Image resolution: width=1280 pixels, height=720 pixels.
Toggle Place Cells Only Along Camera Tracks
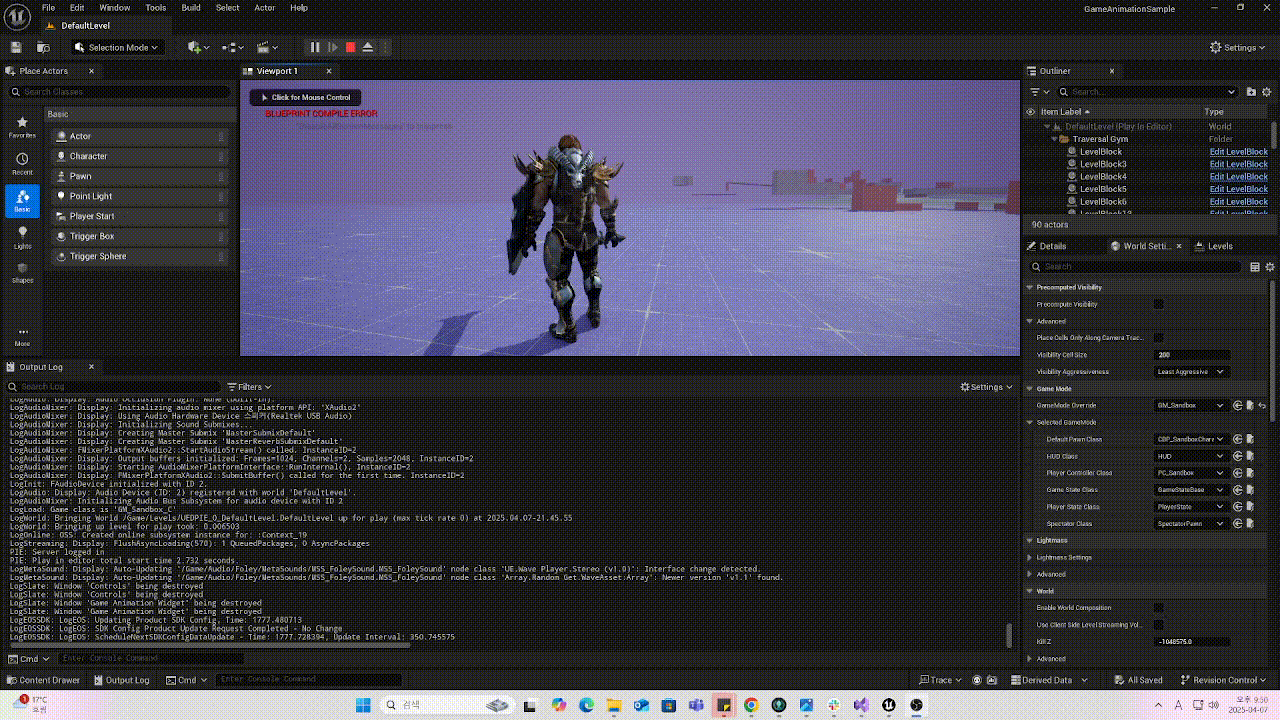click(x=1159, y=338)
